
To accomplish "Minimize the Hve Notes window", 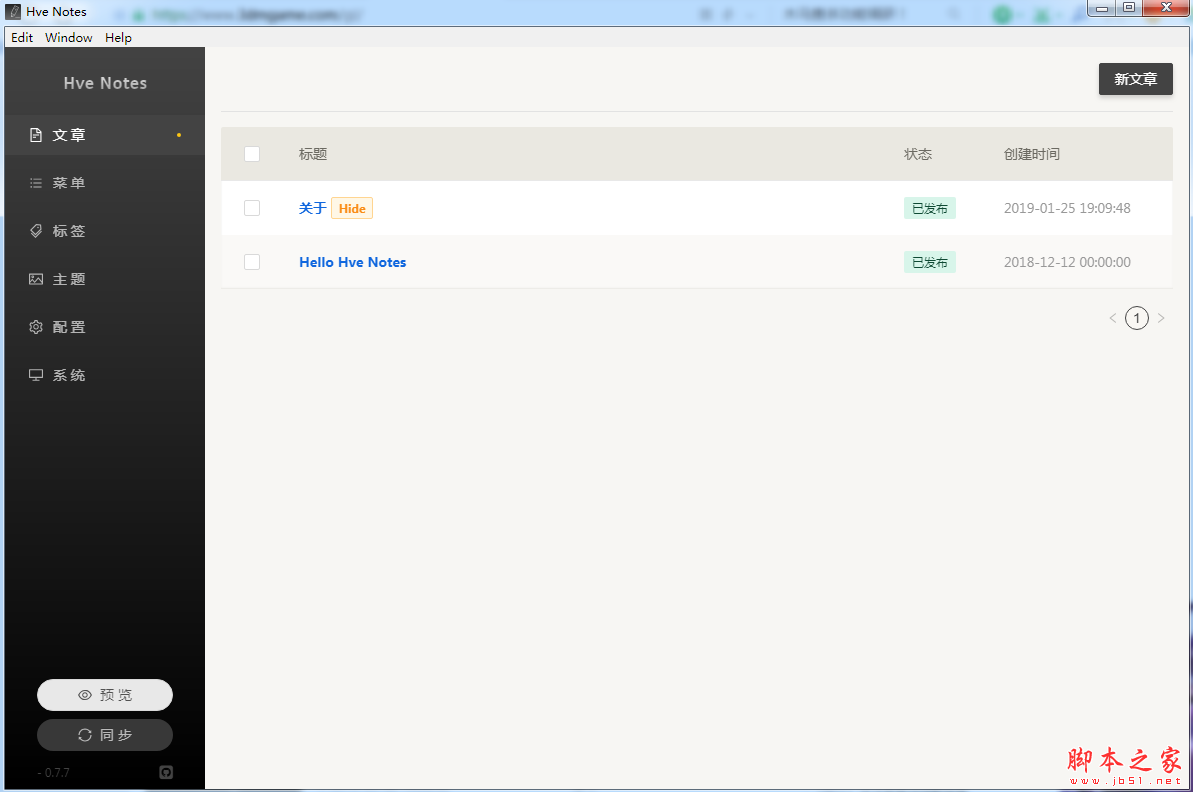I will point(1102,8).
